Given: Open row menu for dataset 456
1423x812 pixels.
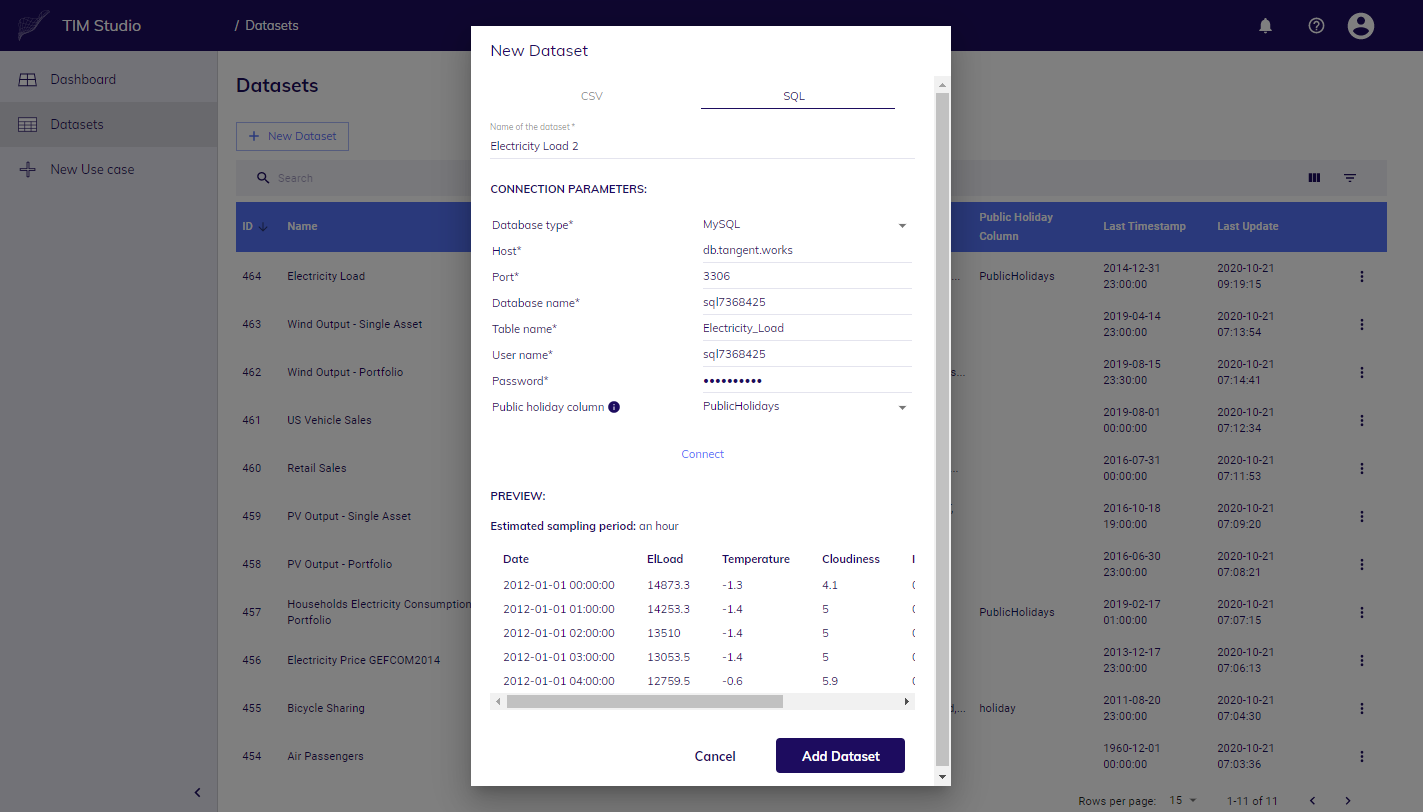Looking at the screenshot, I should pos(1361,661).
